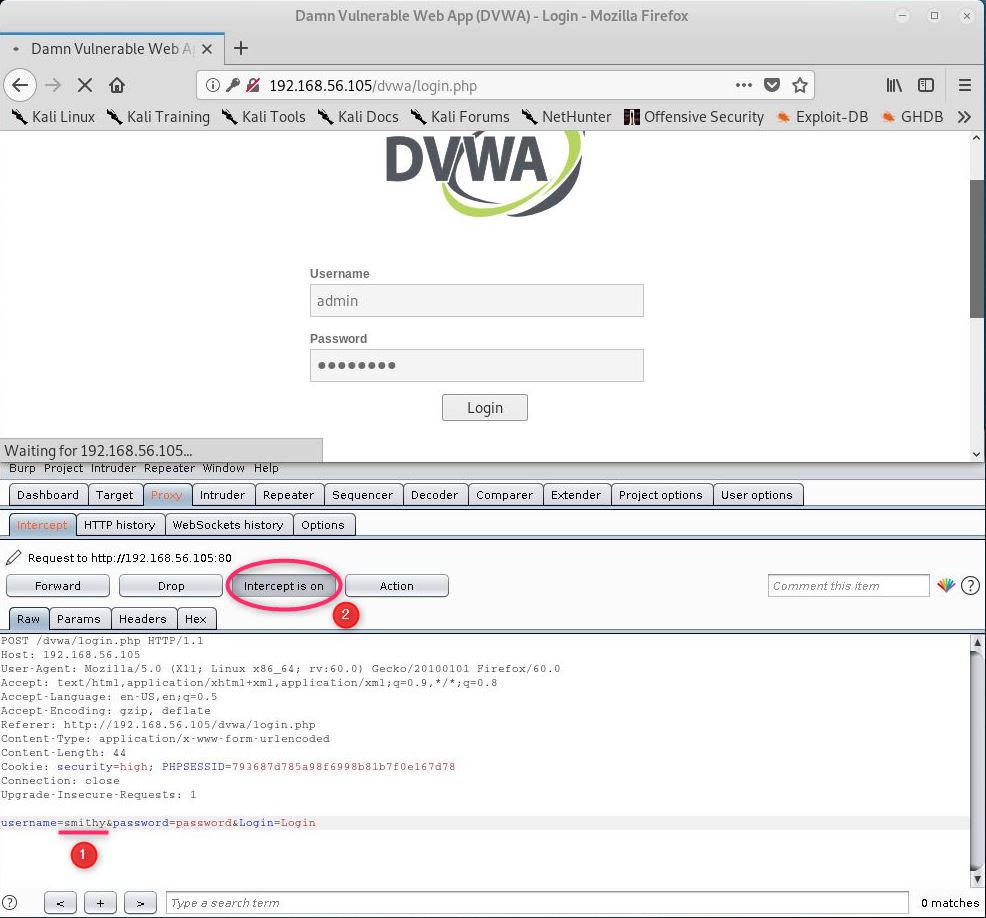Click the help icon beside comment field
Screen dimensions: 986x918
pyautogui.click(x=970, y=585)
